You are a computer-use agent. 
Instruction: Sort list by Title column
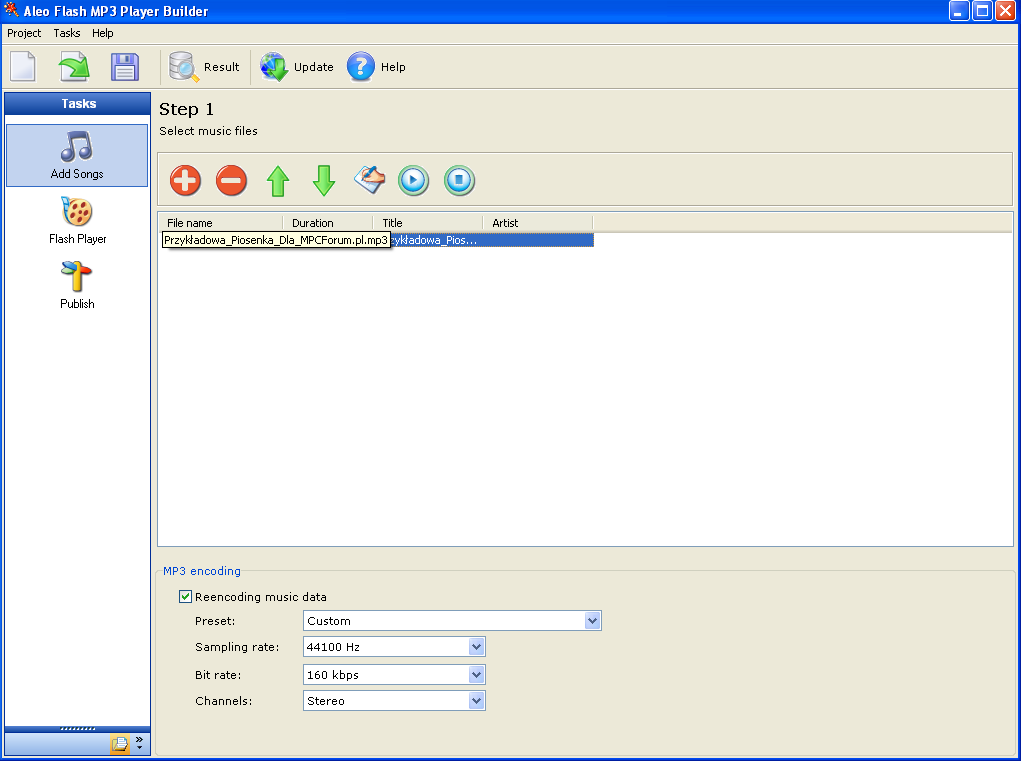[x=428, y=223]
